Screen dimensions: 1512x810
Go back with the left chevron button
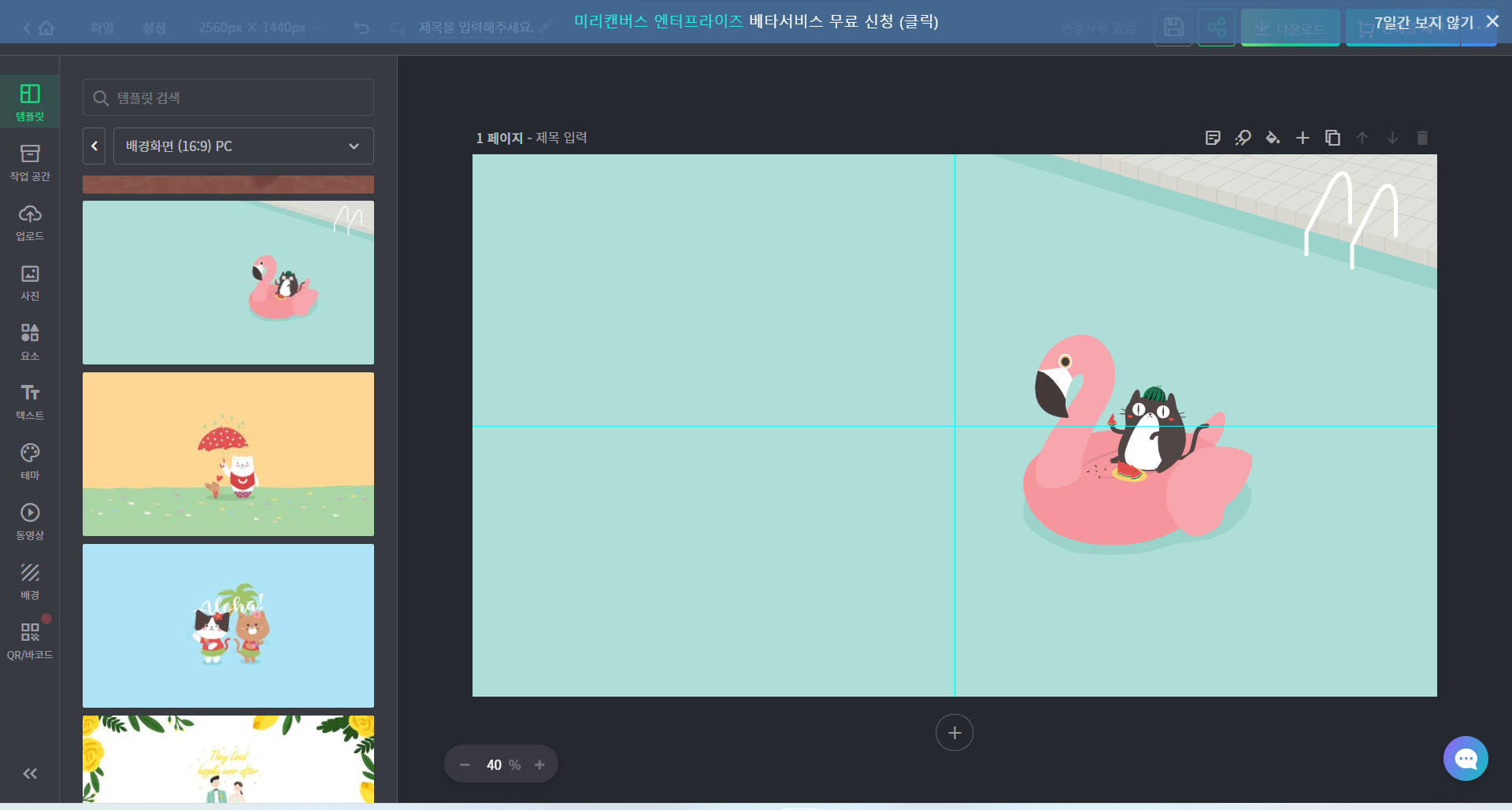(x=94, y=146)
